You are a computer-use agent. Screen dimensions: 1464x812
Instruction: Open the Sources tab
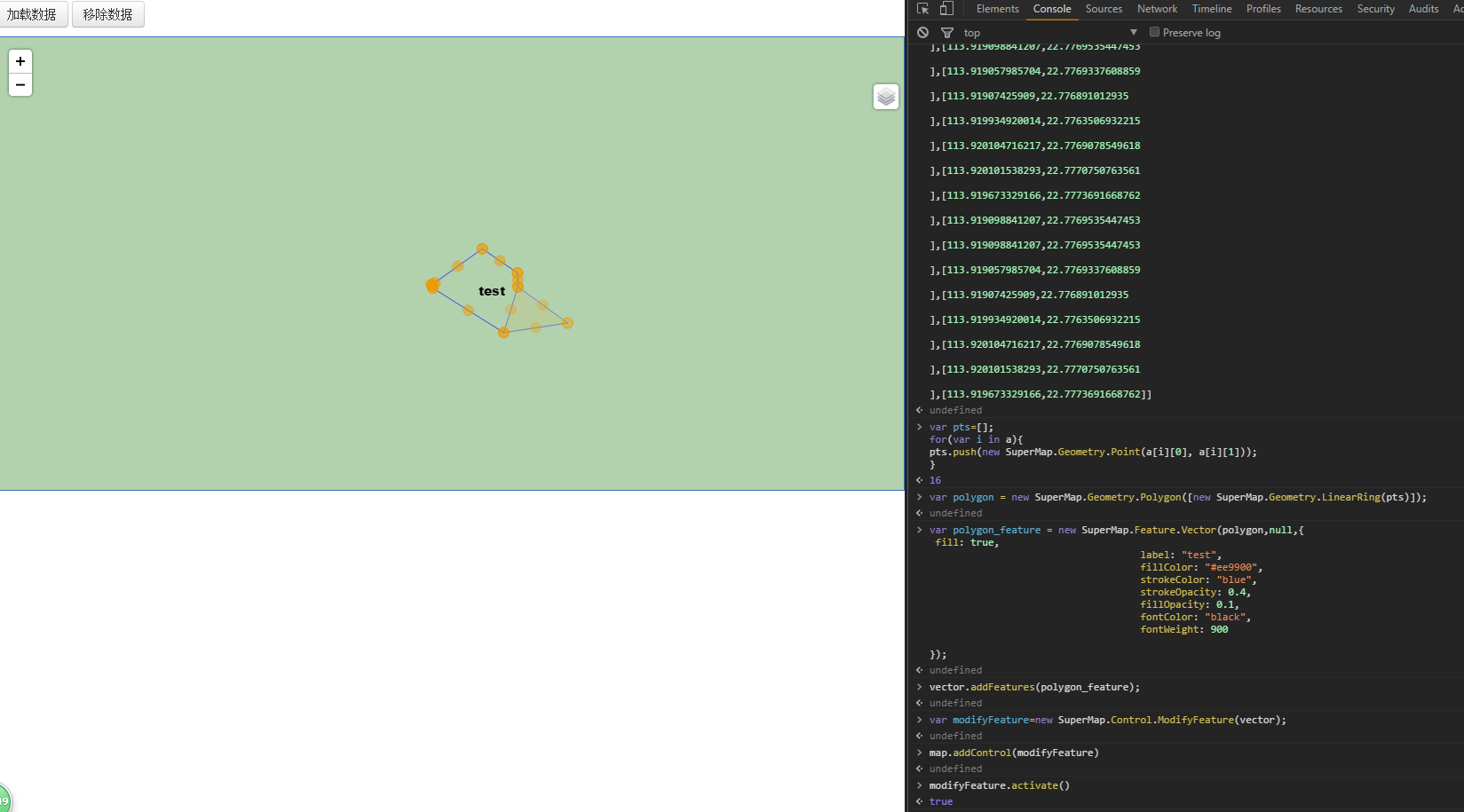1104,9
